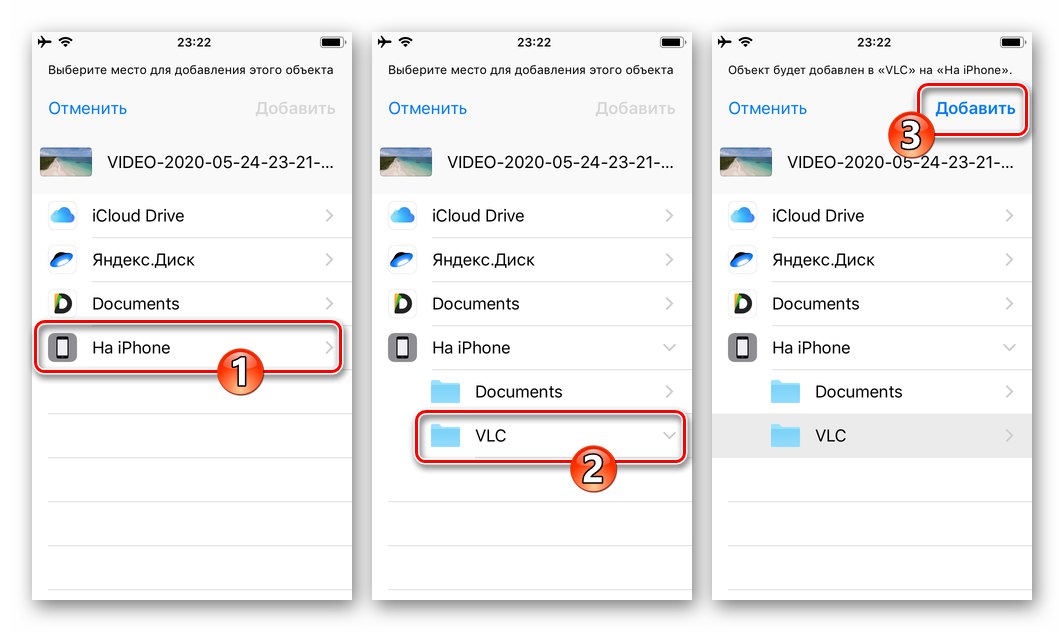1064x632 pixels.
Task: Collapse На iPhone chevron in third screen
Action: 1009,348
